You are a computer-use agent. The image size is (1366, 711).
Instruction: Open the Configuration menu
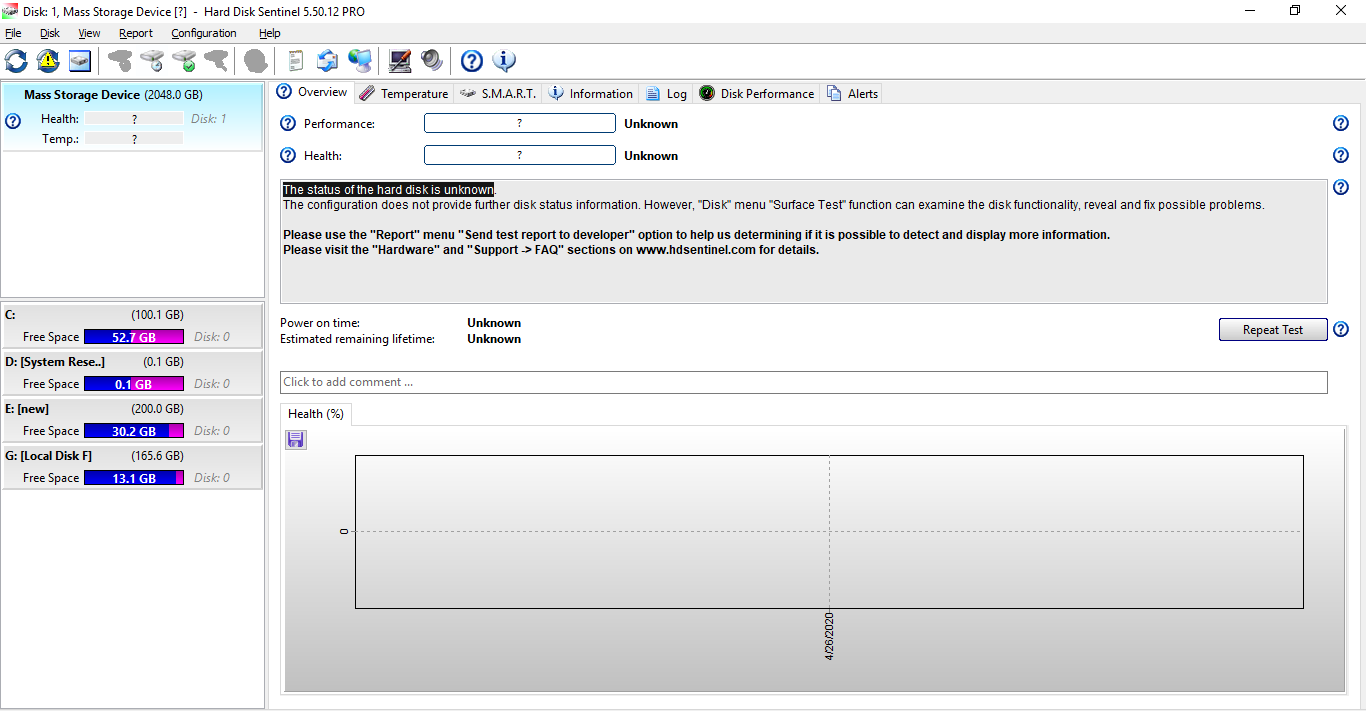[204, 33]
